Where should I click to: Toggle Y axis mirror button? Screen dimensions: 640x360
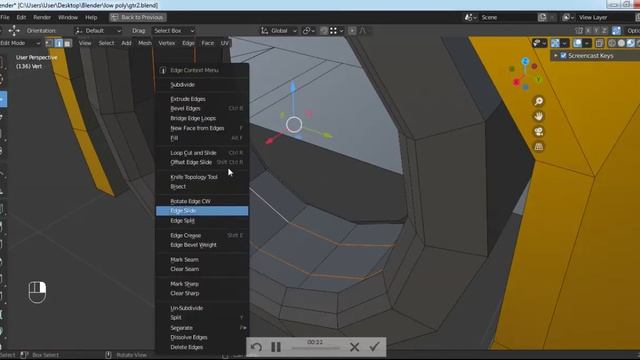click(596, 31)
